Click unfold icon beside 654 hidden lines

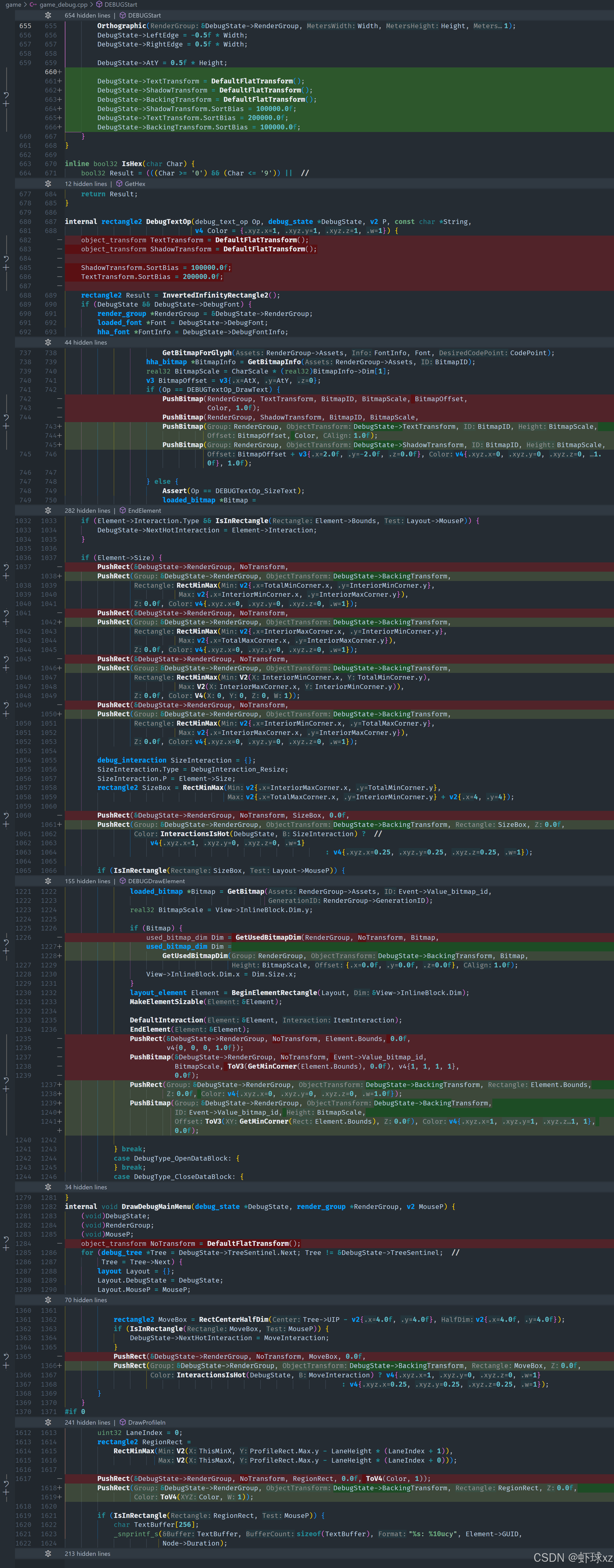pyautogui.click(x=48, y=15)
